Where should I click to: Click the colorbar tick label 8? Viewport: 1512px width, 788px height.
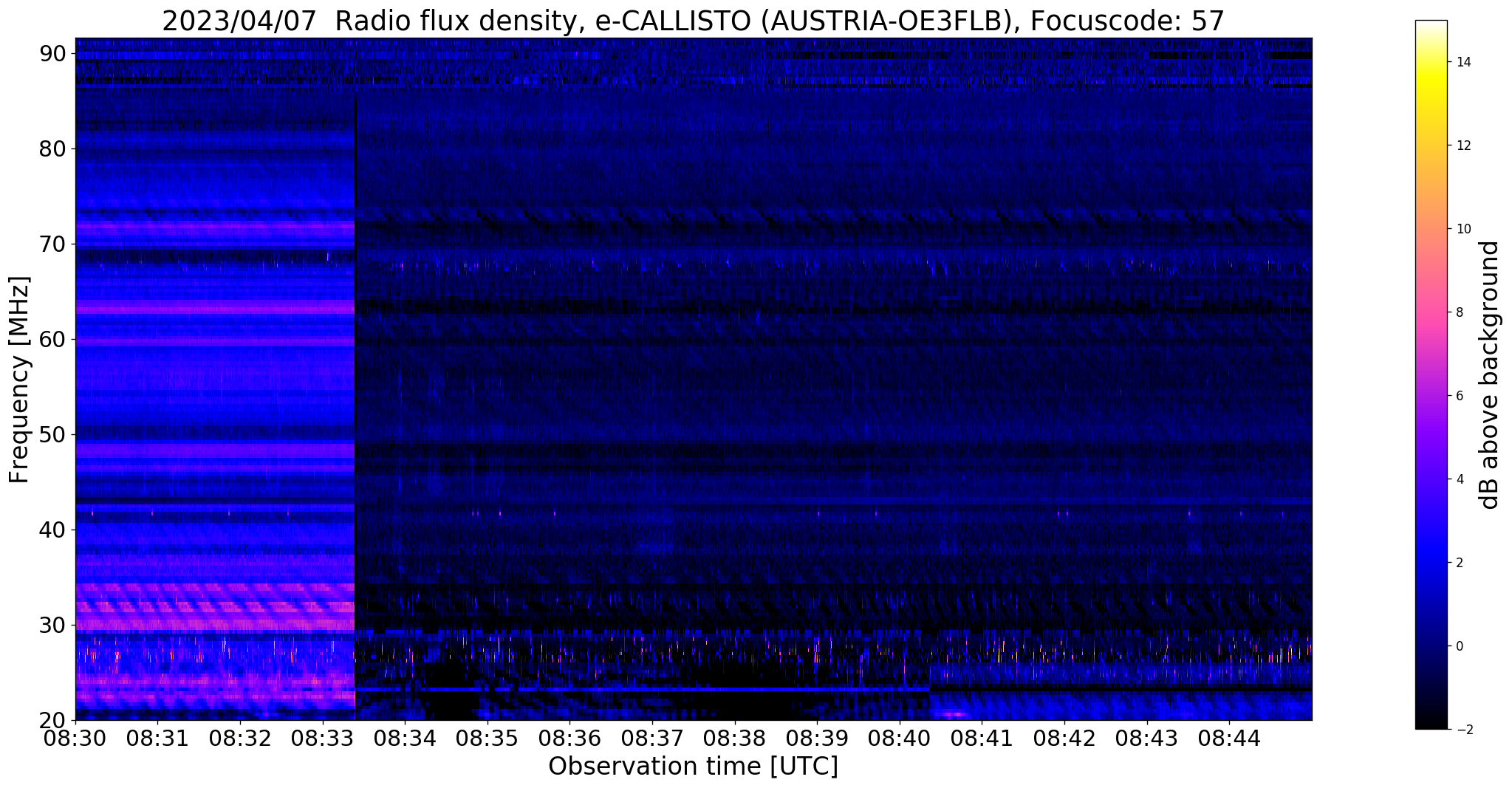pos(1459,312)
